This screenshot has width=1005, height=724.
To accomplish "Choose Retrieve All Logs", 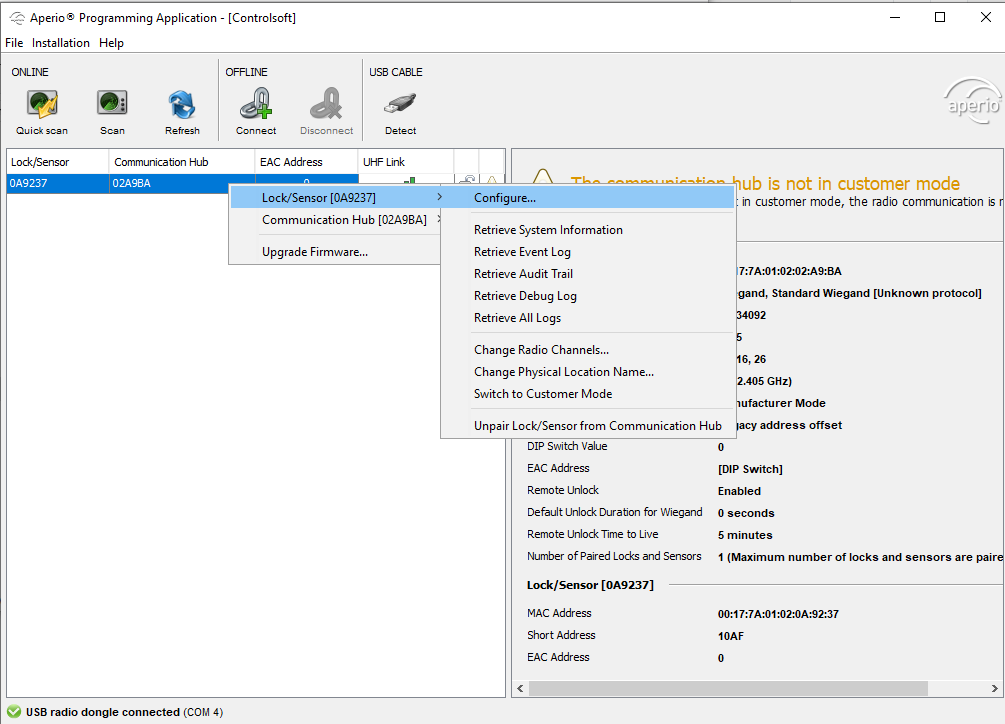I will pos(588,318).
